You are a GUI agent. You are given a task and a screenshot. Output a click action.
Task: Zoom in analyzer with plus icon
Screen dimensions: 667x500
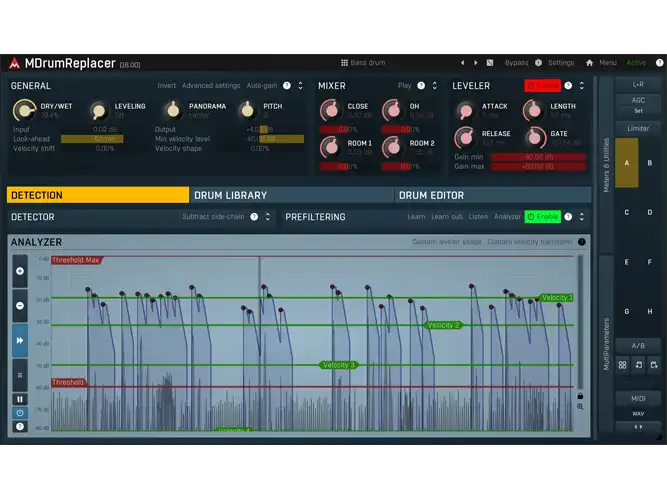coord(20,271)
